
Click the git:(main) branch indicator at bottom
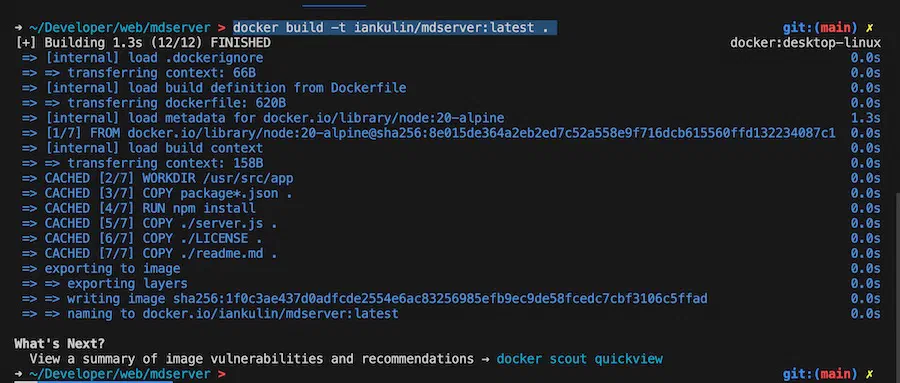click(x=820, y=374)
